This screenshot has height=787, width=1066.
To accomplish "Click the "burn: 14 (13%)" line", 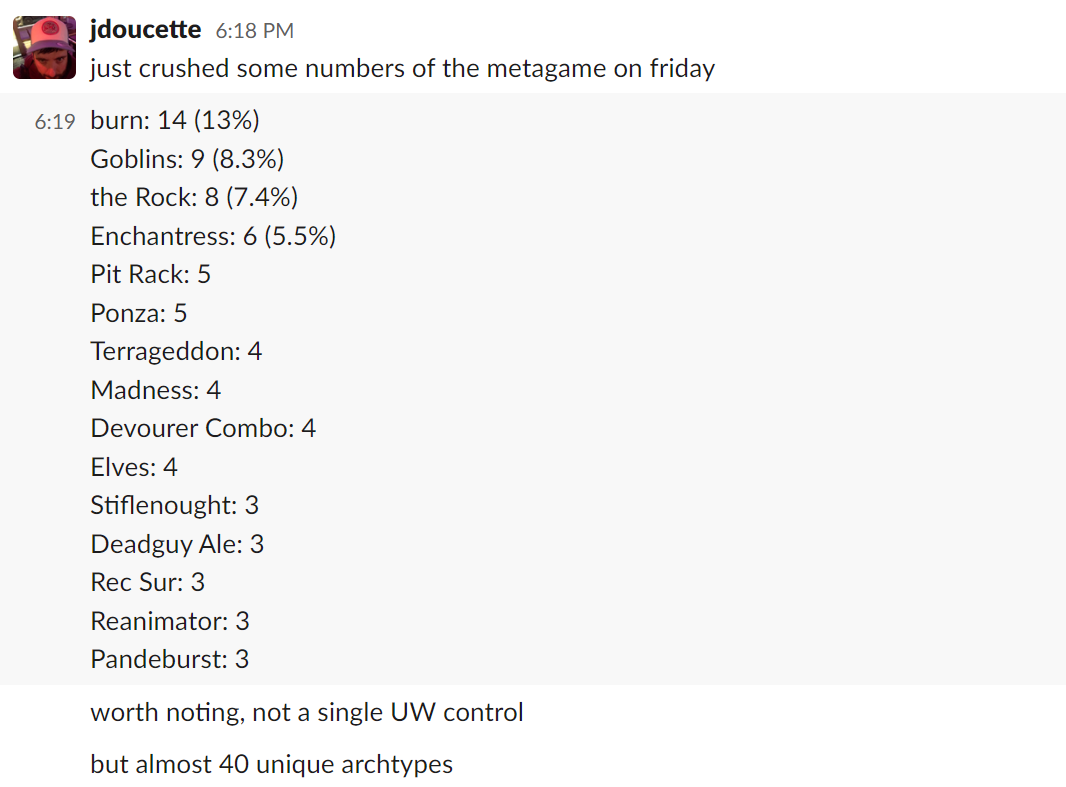I will 175,121.
